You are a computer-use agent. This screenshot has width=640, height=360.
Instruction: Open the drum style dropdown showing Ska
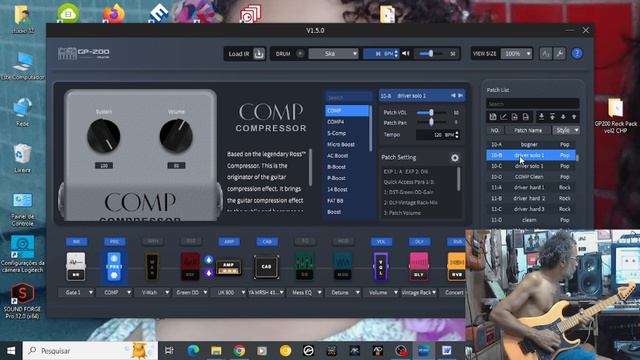point(333,53)
